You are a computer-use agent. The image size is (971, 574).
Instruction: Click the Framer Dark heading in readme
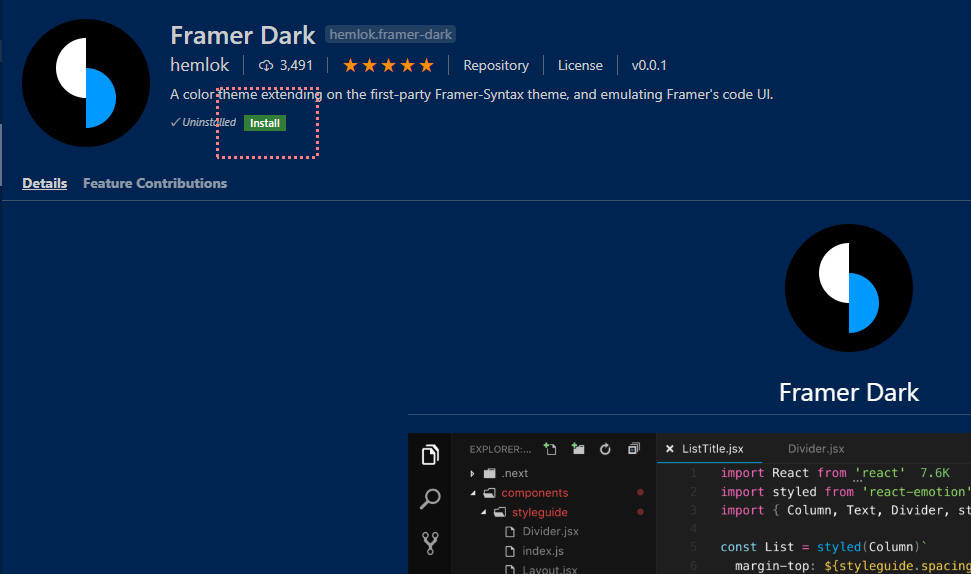[848, 392]
